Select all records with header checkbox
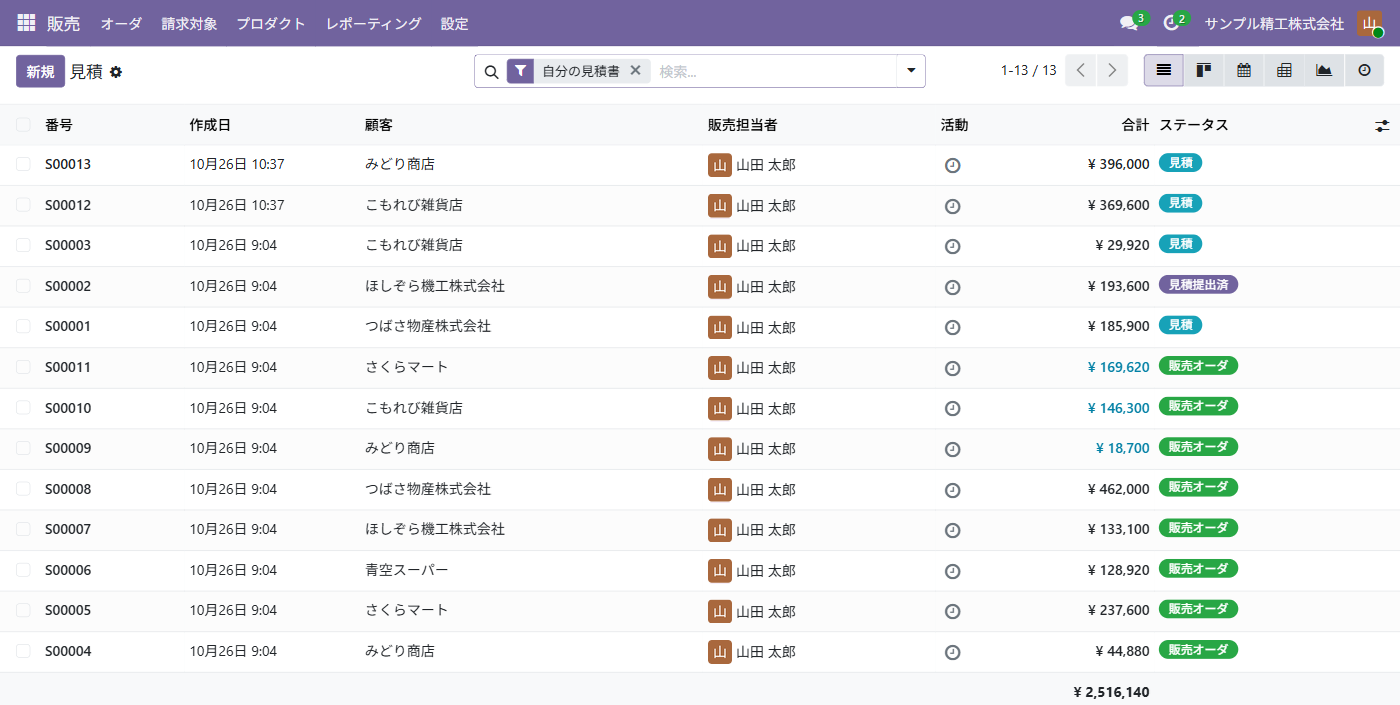This screenshot has height=705, width=1400. tap(23, 125)
